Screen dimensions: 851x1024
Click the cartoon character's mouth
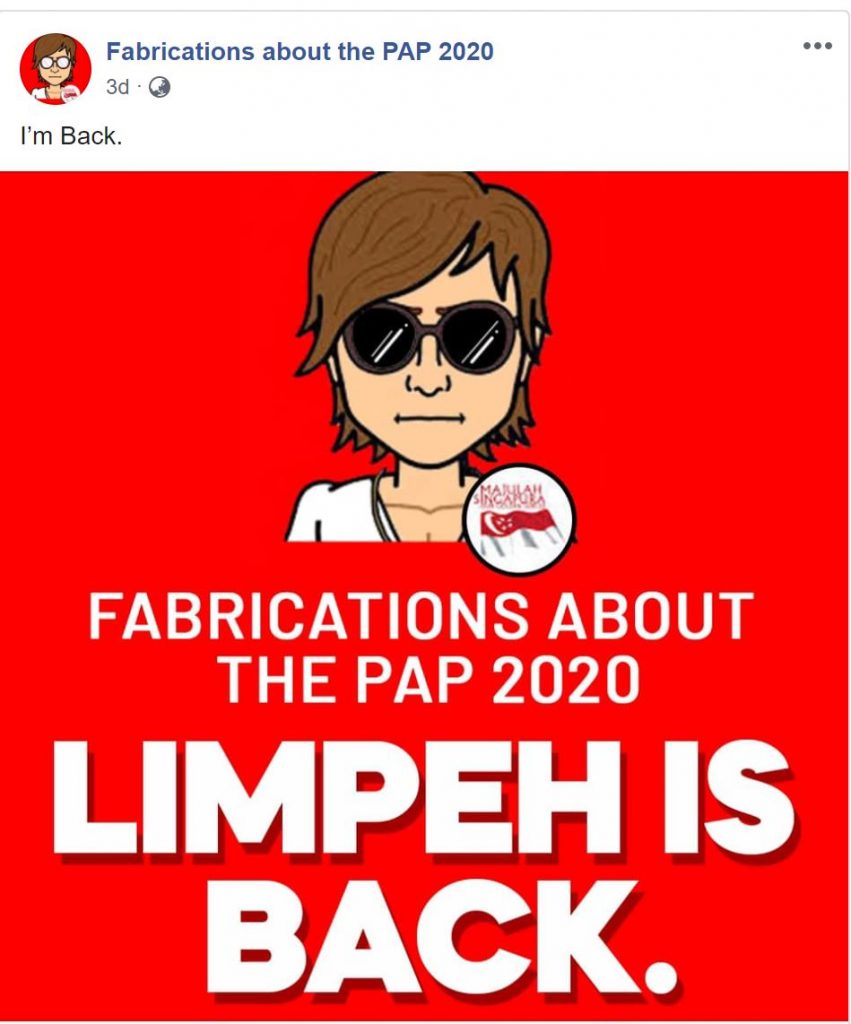(x=430, y=418)
